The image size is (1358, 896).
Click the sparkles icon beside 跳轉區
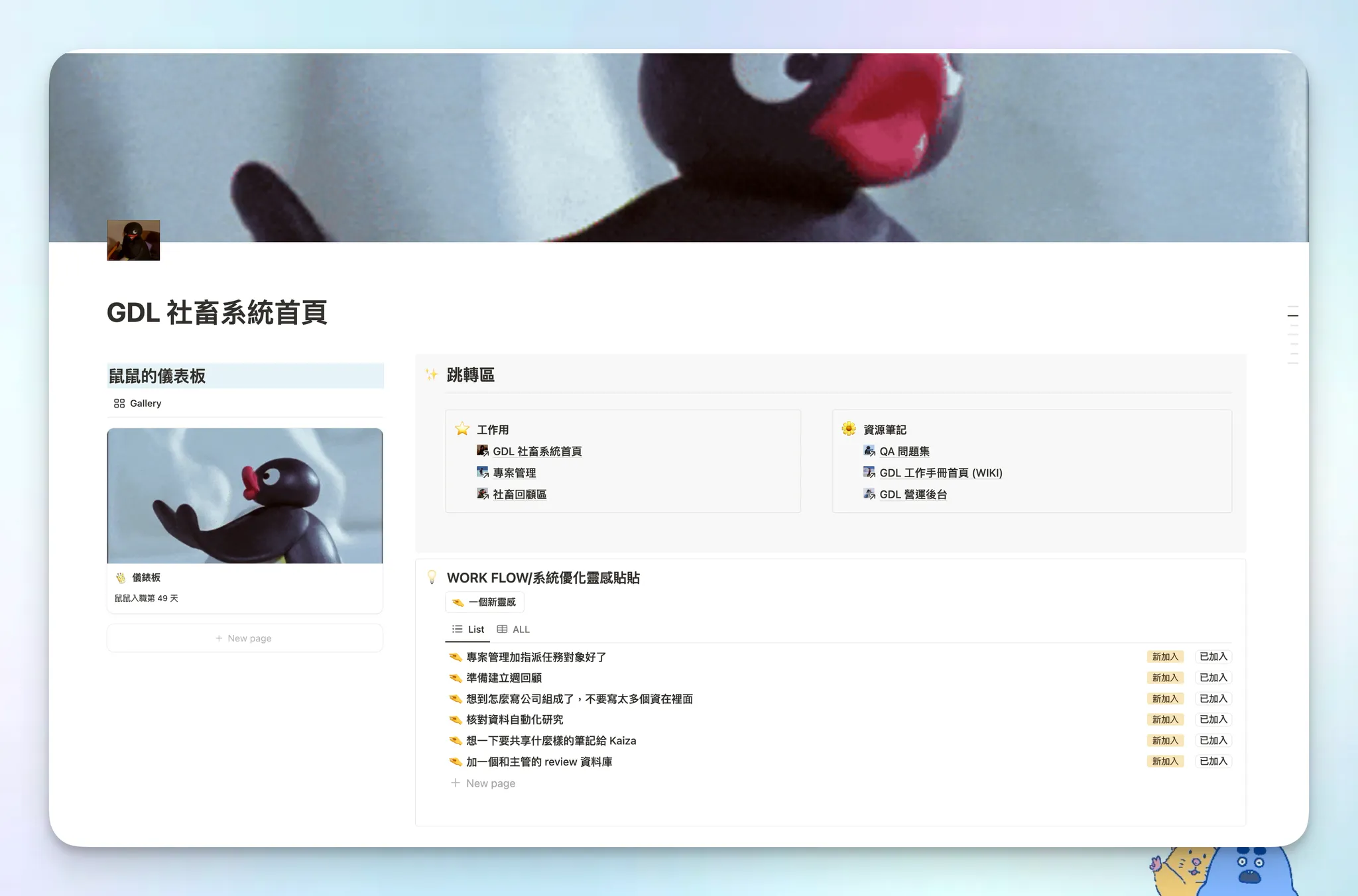[x=432, y=374]
